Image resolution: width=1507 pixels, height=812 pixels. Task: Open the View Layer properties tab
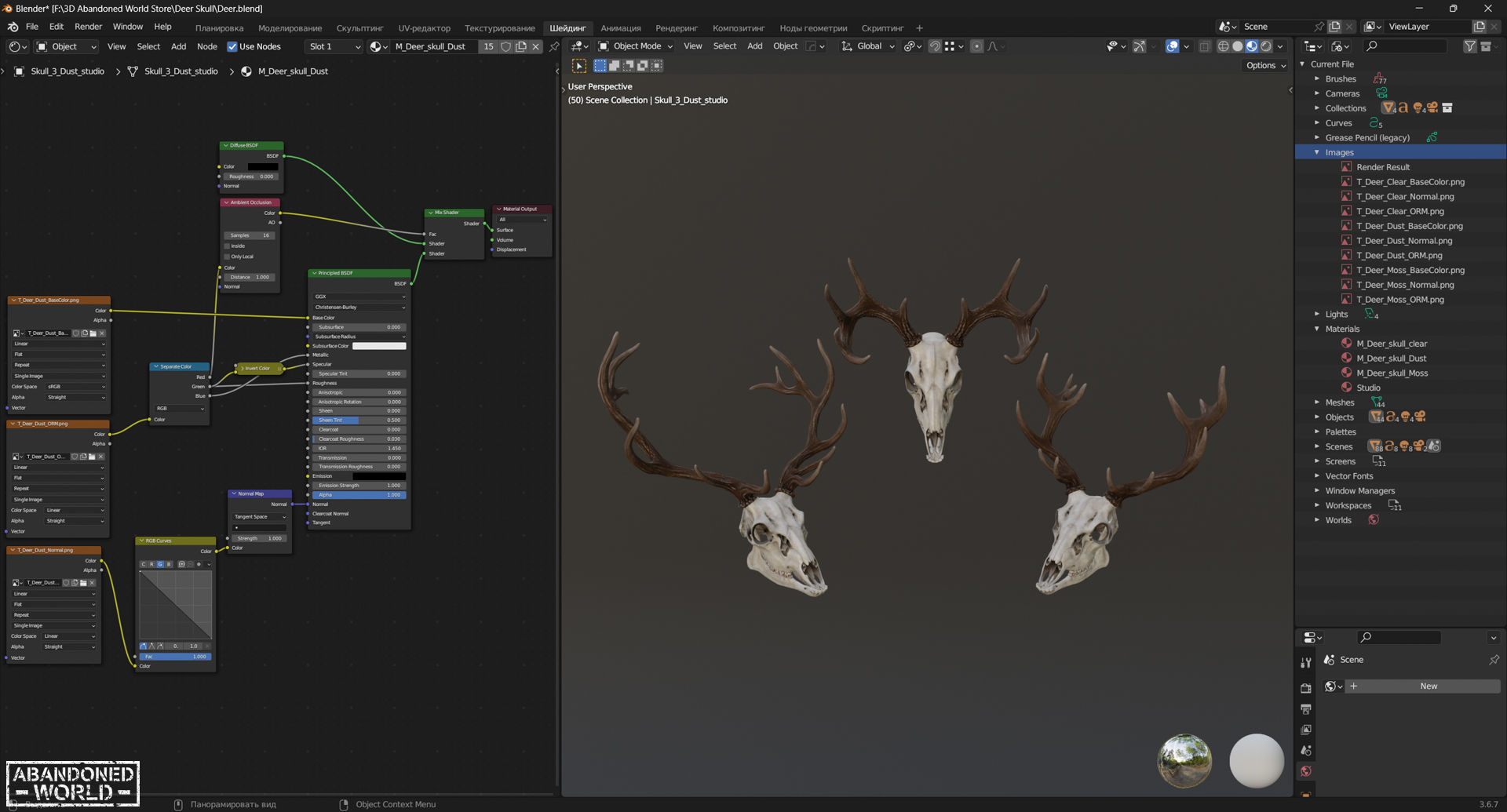[1306, 730]
